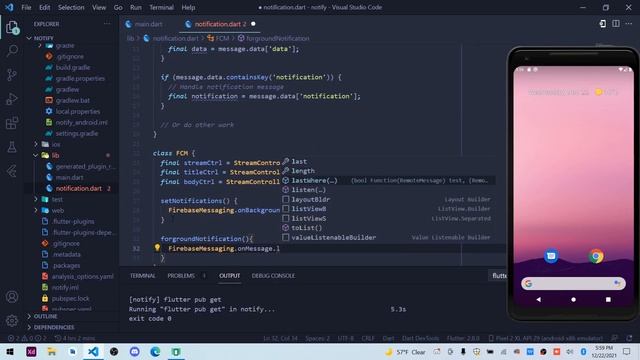Image resolution: width=640 pixels, height=360 pixels.
Task: Choose the valueListenableBuilder snippet suggestion
Action: [388, 237]
